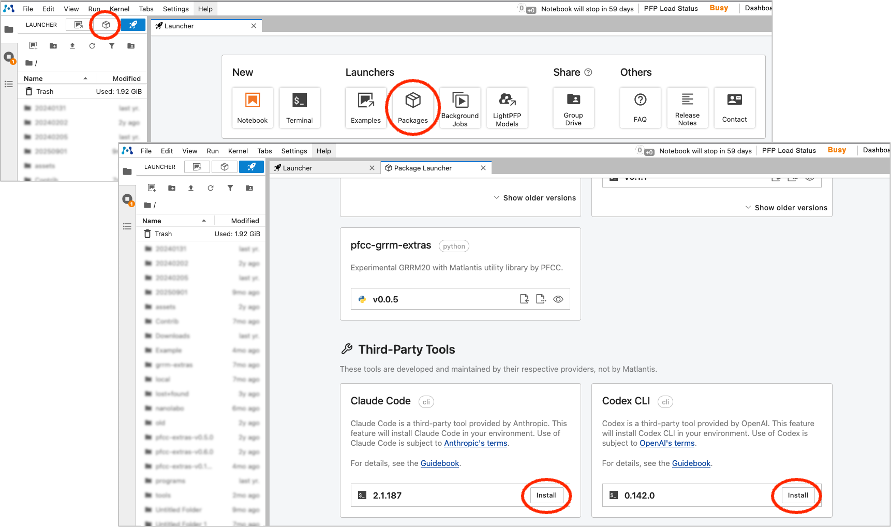Toggle eye icon for pfcc-grrm-extras v0.0.5
Screen dimensions: 891x527
558,299
